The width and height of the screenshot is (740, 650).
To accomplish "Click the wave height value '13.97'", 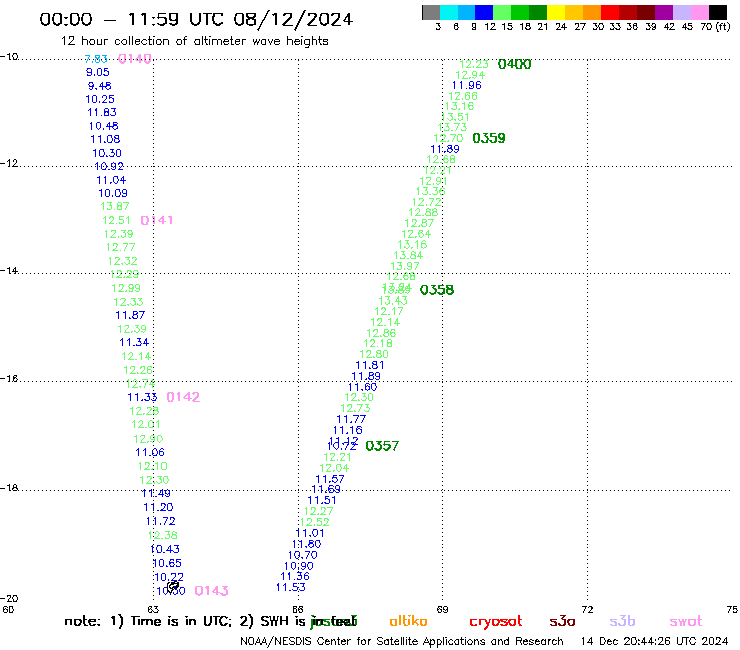I will (x=405, y=267).
